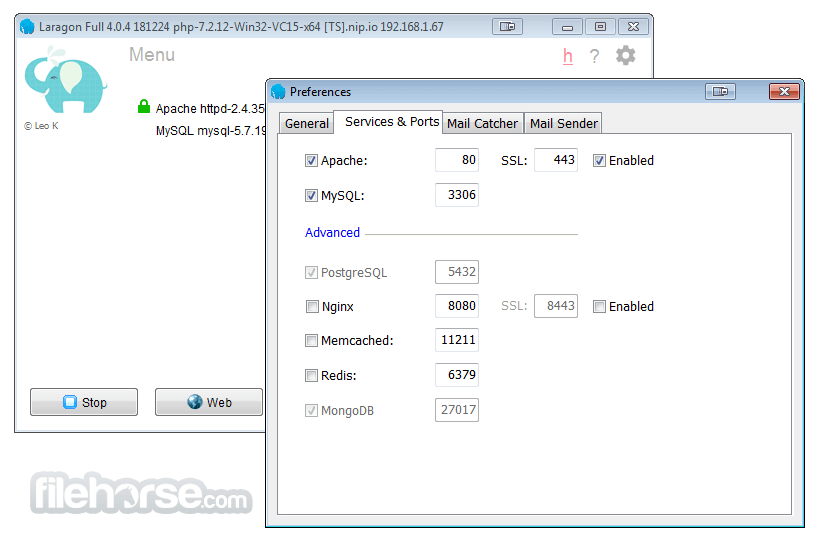
Task: Enable the Redis checkbox
Action: tap(311, 376)
